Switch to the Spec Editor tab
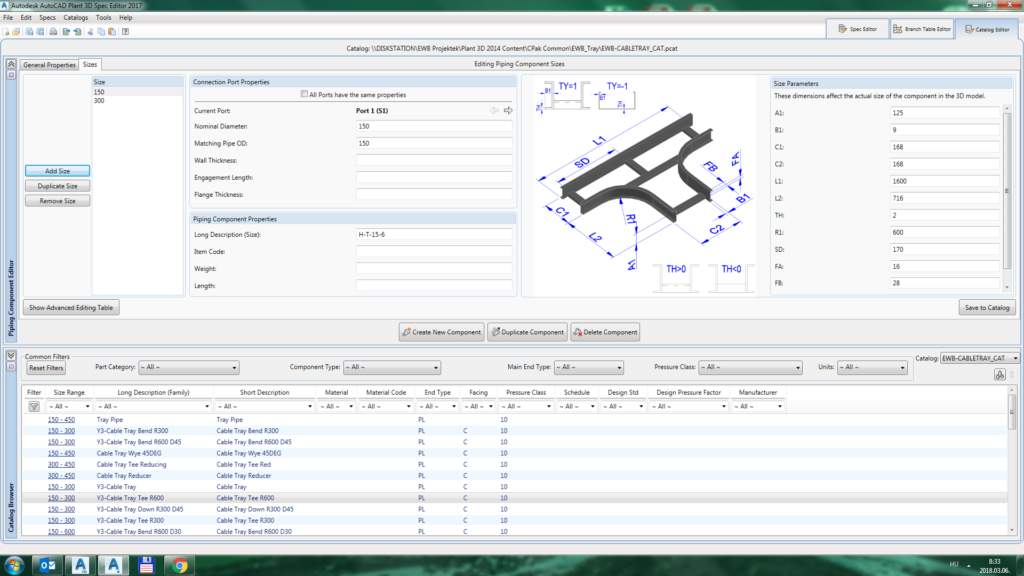 pyautogui.click(x=857, y=29)
